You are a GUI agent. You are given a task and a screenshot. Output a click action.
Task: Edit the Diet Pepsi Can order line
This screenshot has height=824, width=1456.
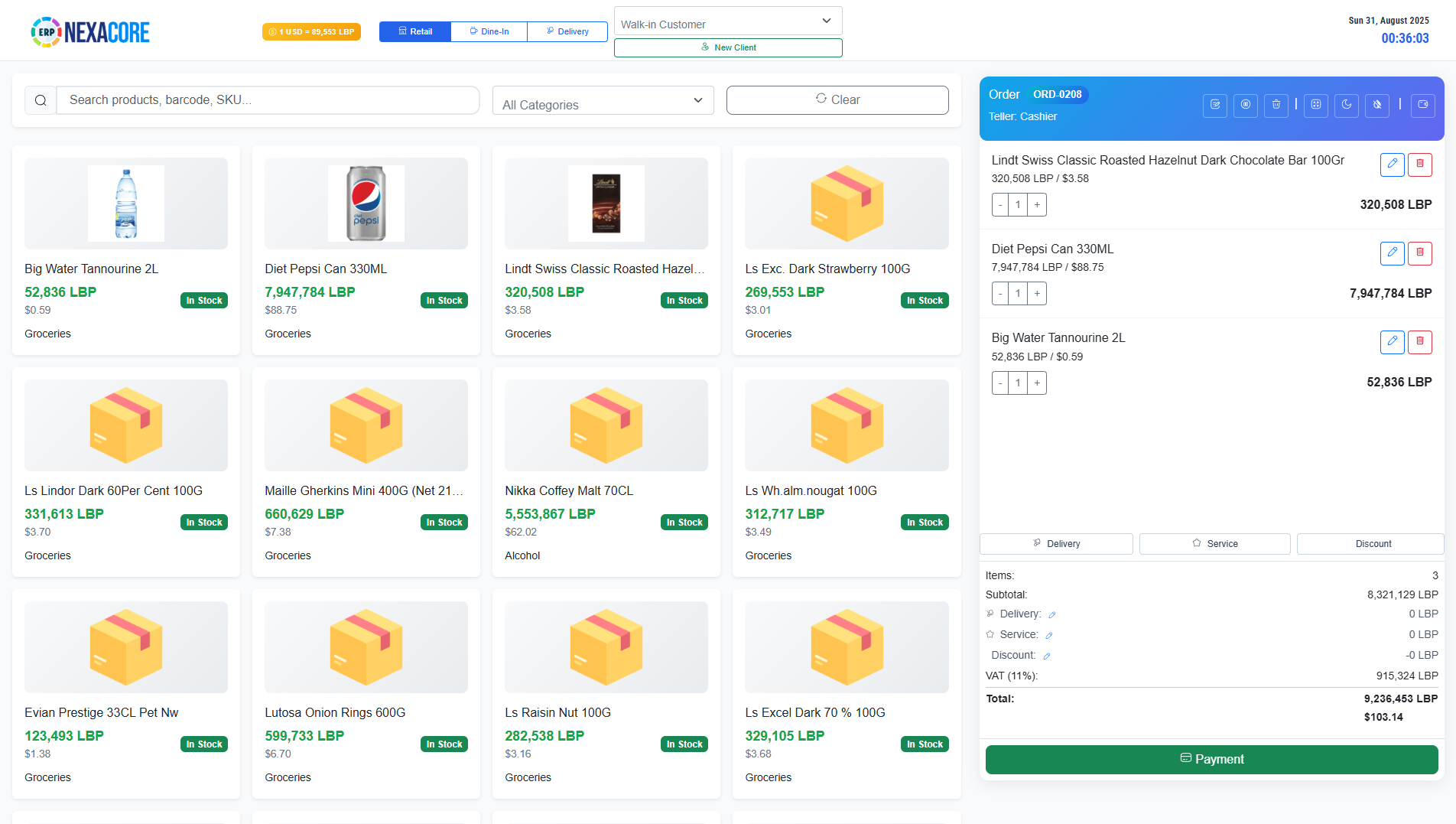[x=1392, y=253]
